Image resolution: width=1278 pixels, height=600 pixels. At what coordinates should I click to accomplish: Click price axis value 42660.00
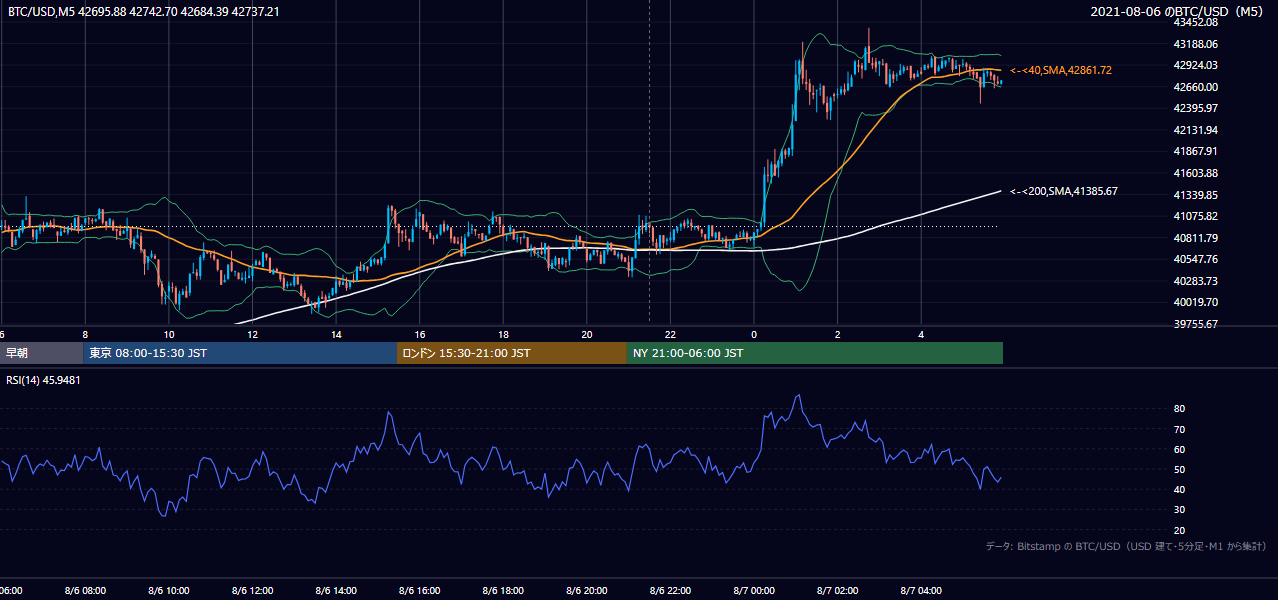coord(1198,86)
